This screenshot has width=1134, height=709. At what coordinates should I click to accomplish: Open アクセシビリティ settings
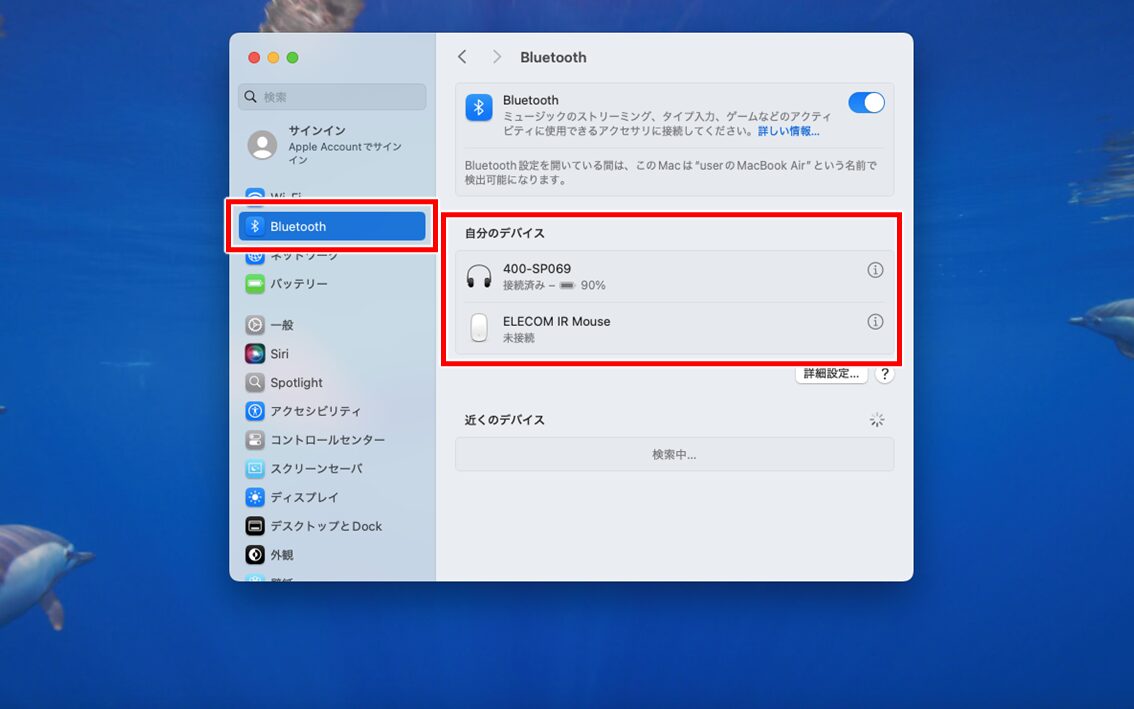coord(308,411)
